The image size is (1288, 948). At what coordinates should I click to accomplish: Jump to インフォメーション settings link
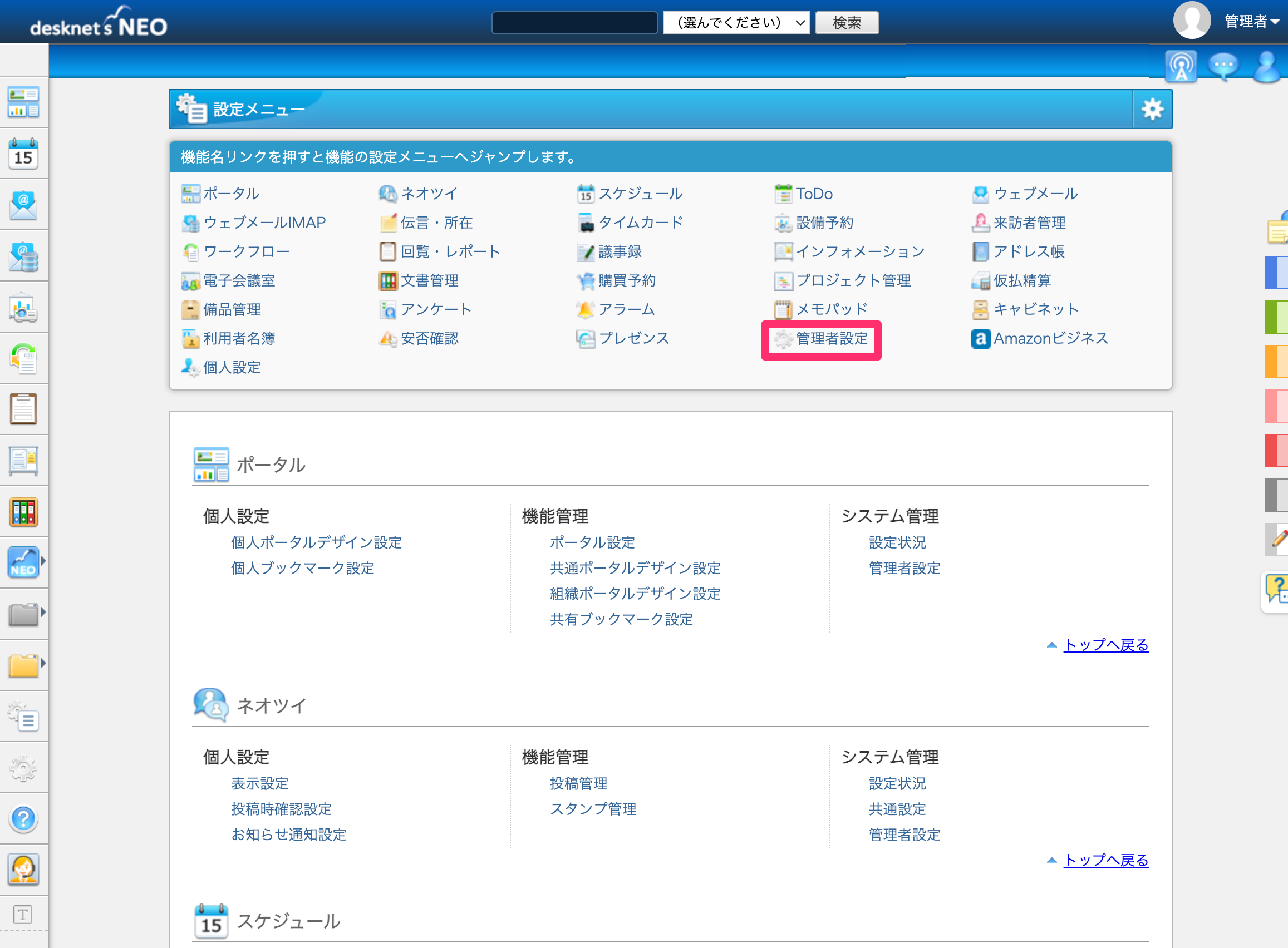point(861,251)
